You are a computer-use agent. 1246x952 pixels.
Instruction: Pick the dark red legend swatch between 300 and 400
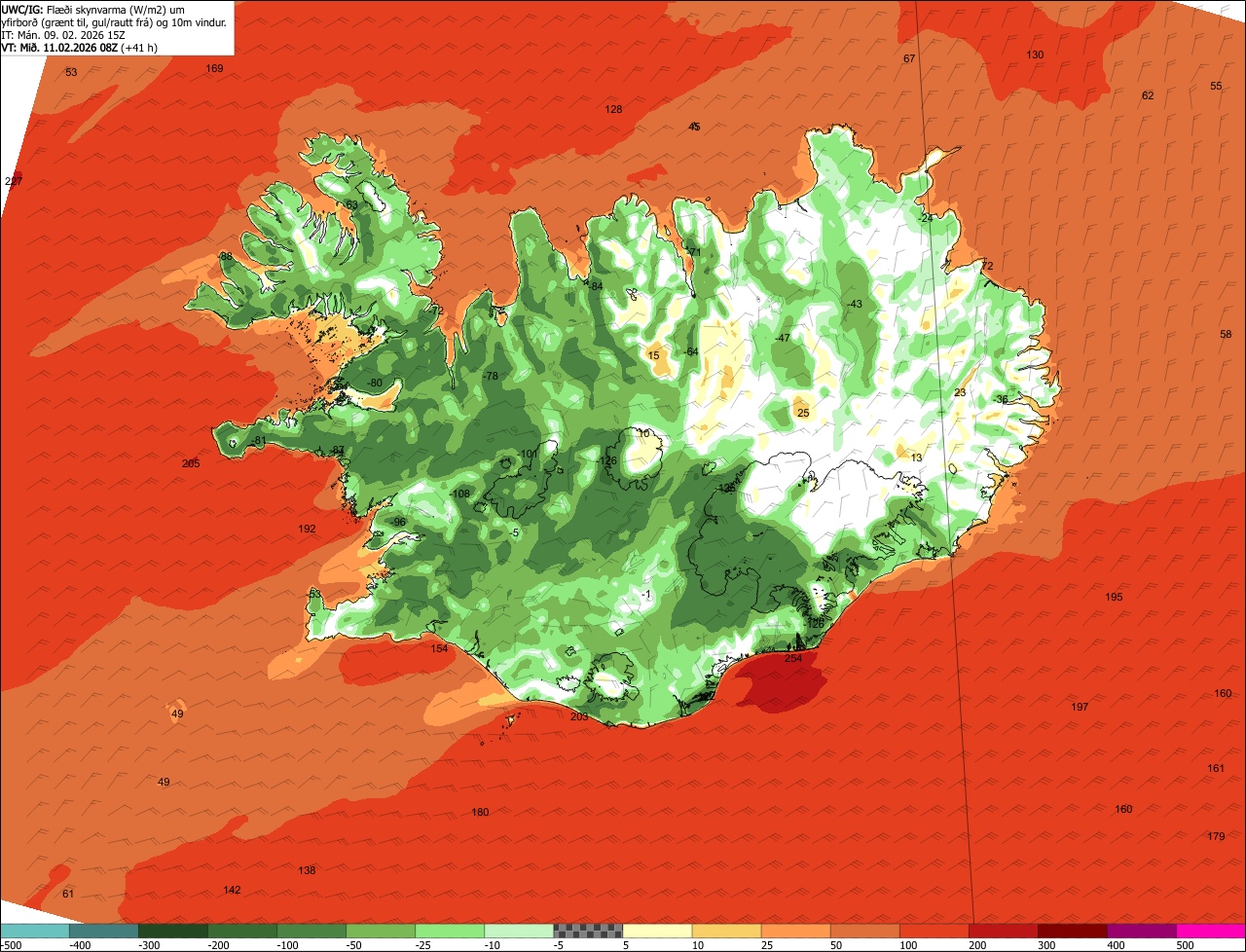[1072, 931]
